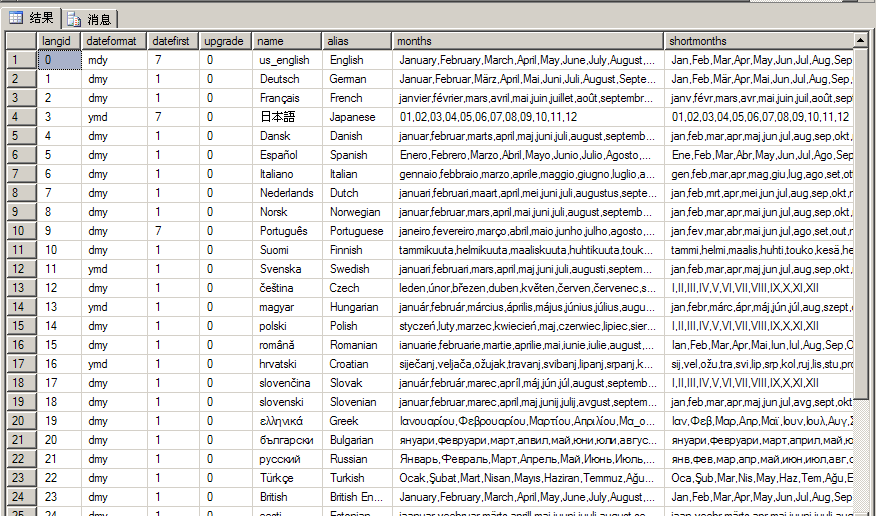Screen dimensions: 876x516
Task: Select the slovenčina name cell
Action: pyautogui.click(x=287, y=383)
